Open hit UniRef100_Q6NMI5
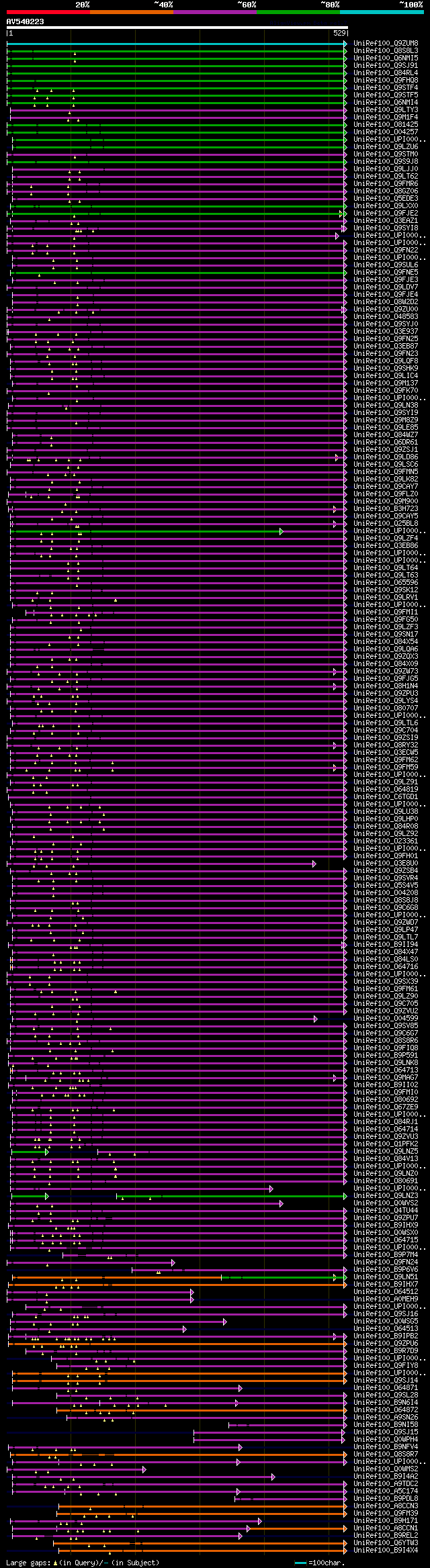 pyautogui.click(x=386, y=58)
